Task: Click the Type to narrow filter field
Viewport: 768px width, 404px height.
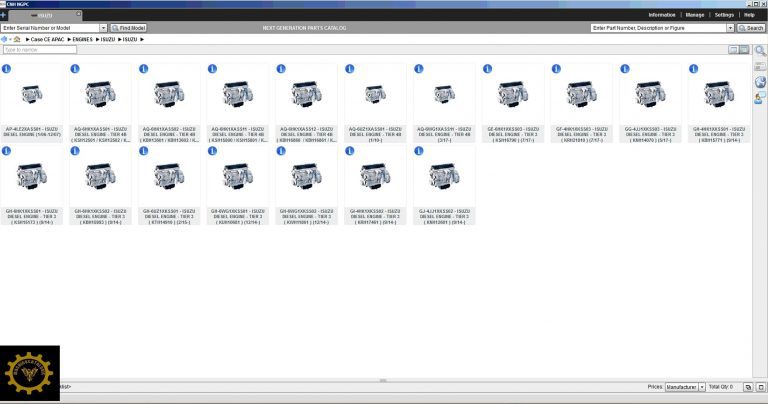Action: click(x=40, y=49)
